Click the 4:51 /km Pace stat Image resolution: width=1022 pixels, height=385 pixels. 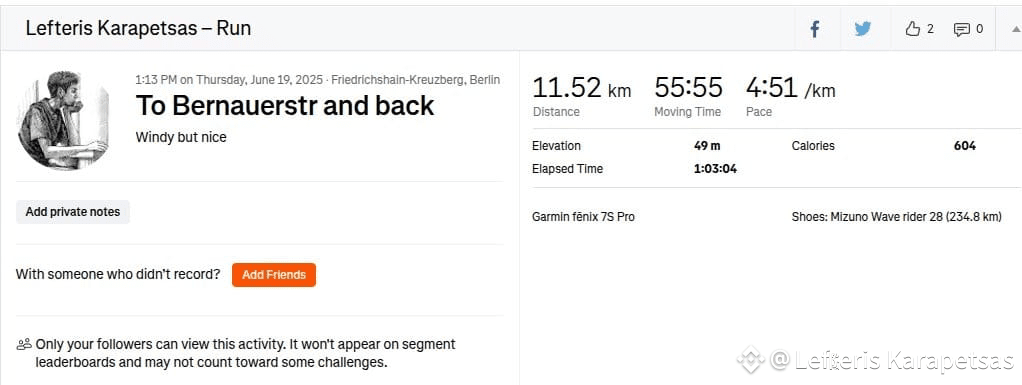(790, 96)
